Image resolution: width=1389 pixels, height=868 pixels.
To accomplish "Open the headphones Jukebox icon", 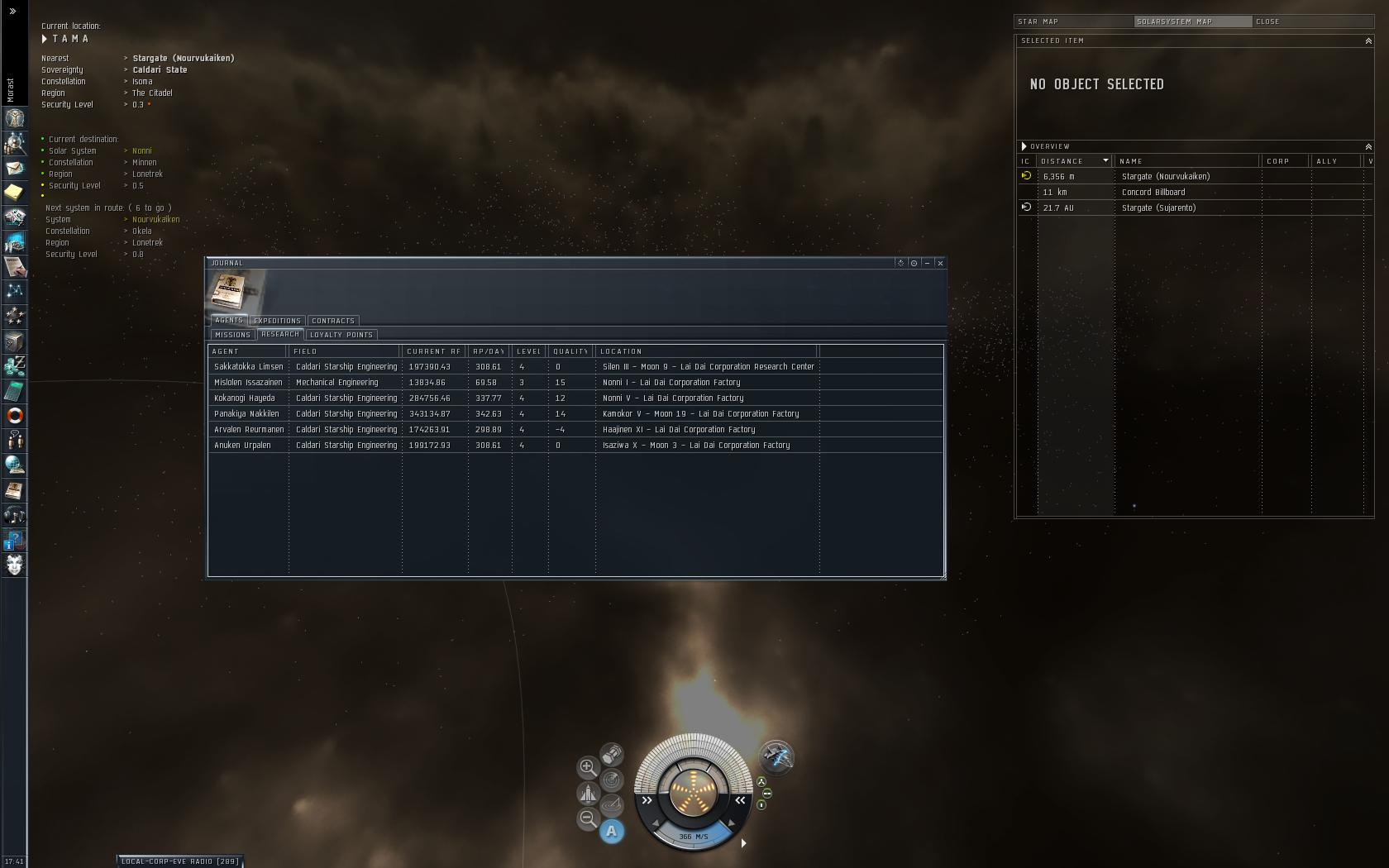I will 14,515.
